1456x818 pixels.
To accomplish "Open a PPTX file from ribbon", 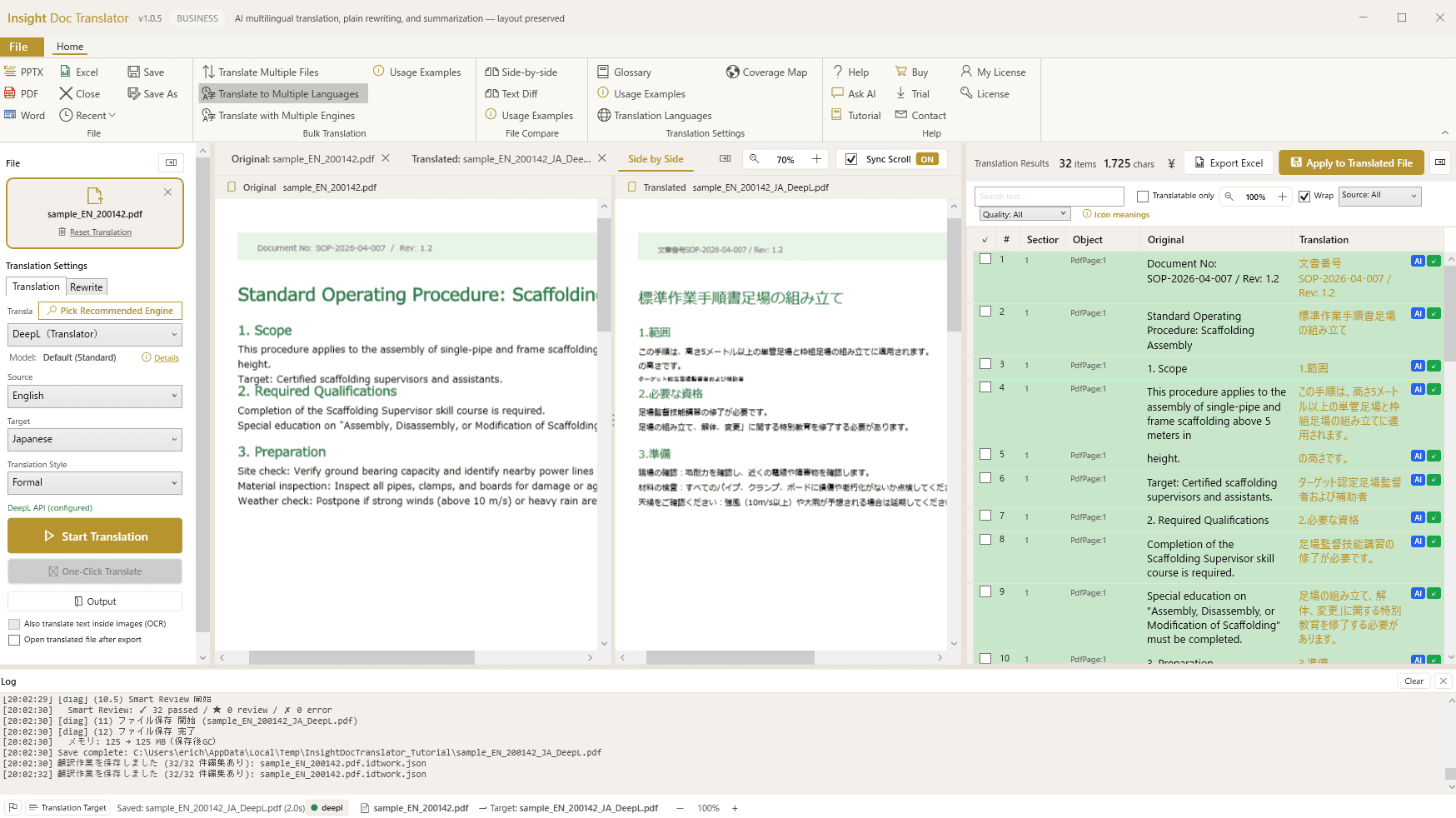I will [24, 72].
